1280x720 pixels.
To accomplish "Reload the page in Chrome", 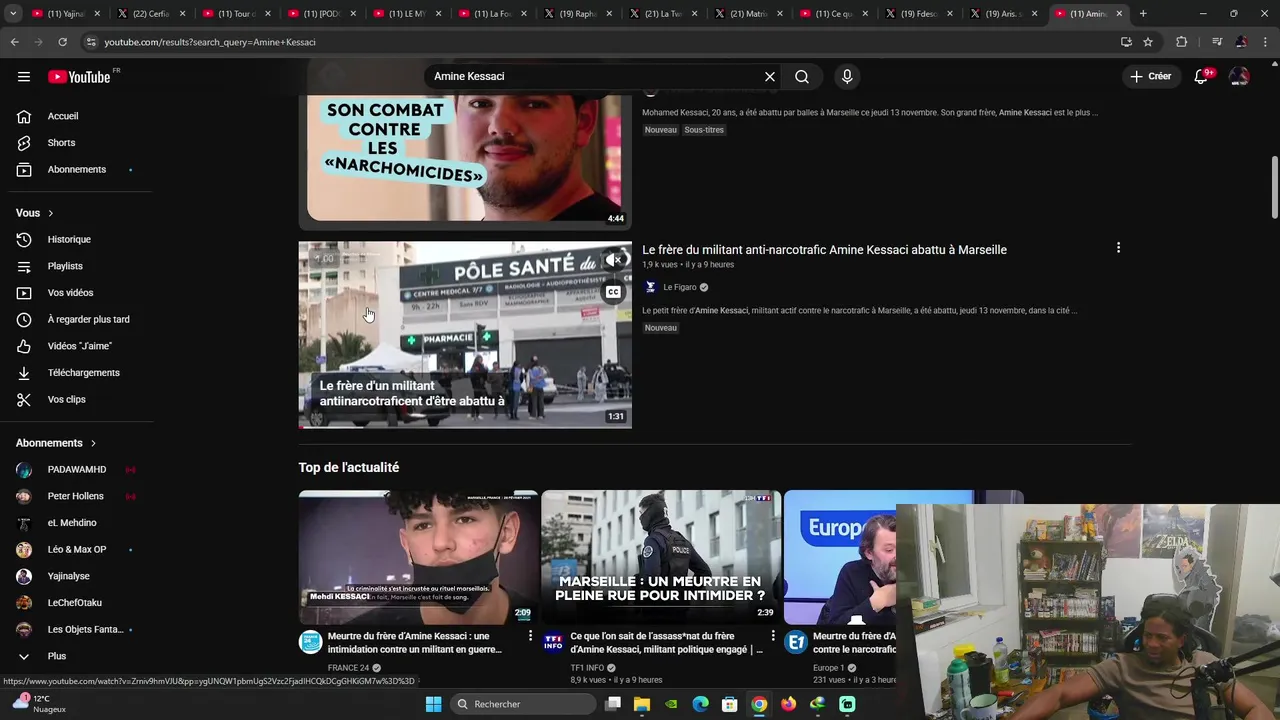I will (x=62, y=42).
